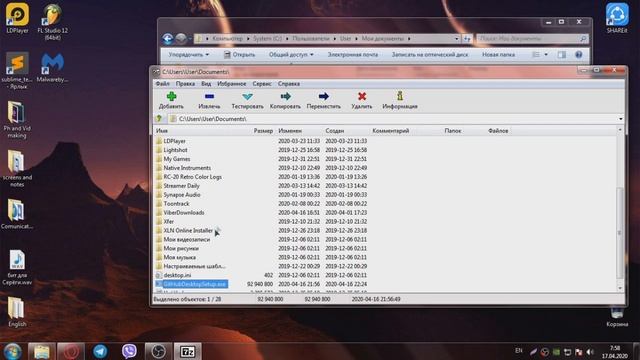The height and width of the screenshot is (360, 640).
Task: Click Записать на оптический диск button
Action: (x=430, y=55)
